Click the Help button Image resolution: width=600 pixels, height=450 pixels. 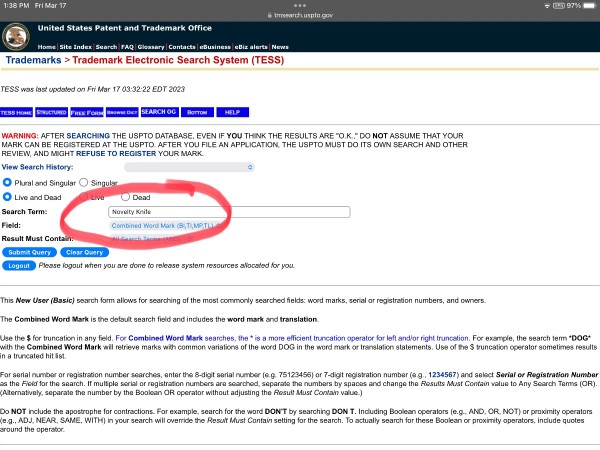point(232,112)
